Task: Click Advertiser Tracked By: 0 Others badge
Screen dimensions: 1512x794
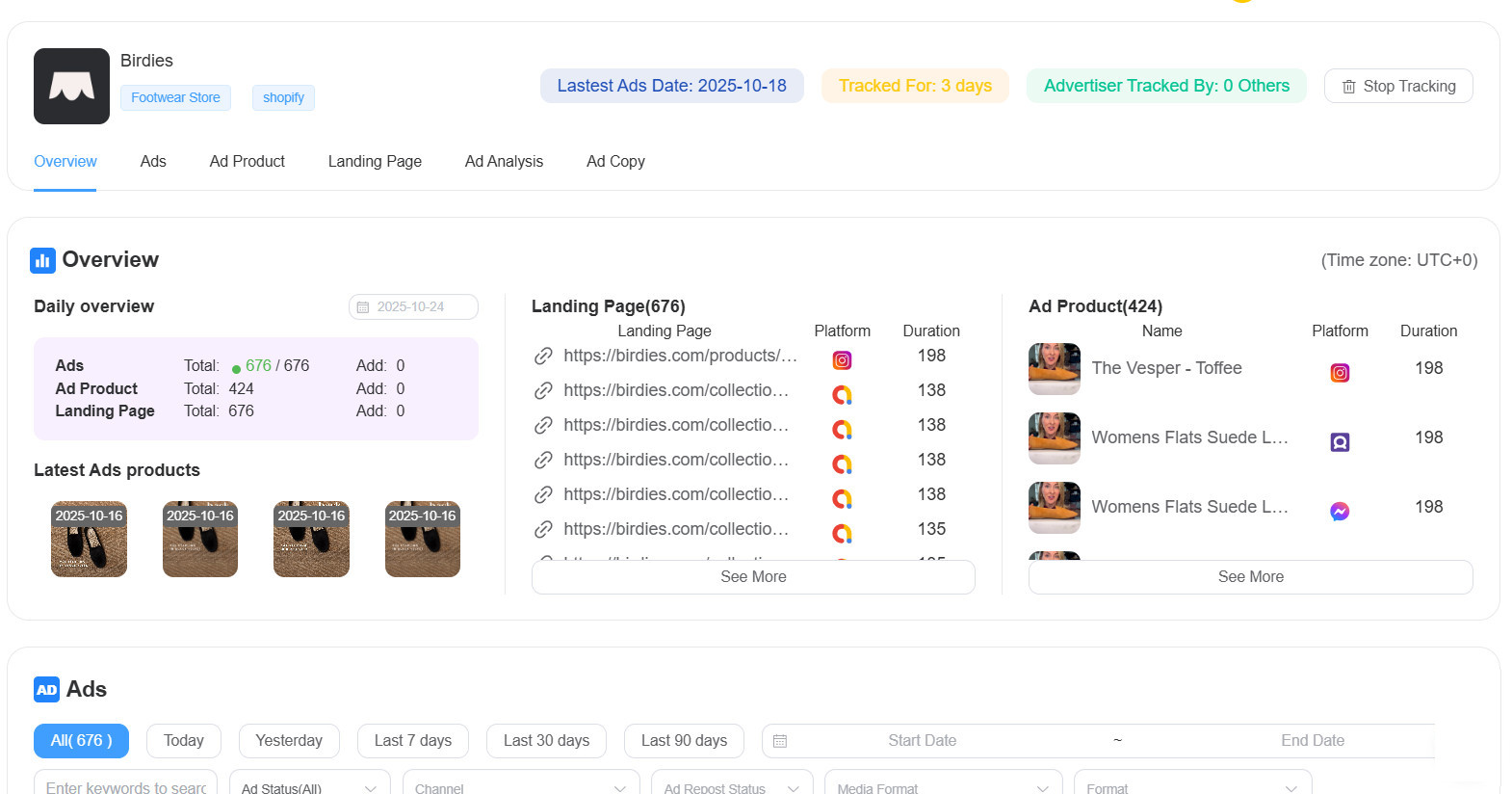Action: click(1166, 86)
